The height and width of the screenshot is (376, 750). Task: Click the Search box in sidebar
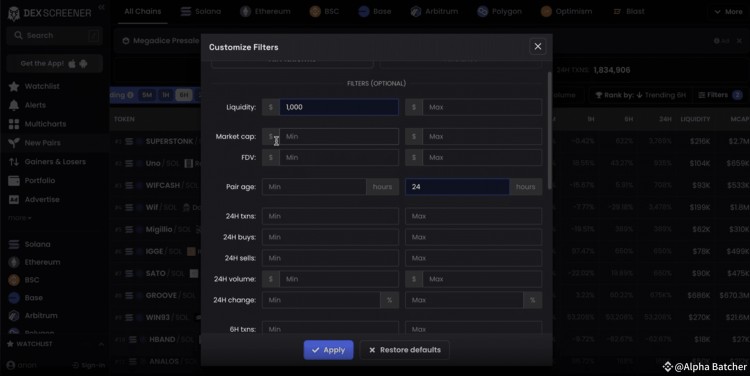coord(55,35)
